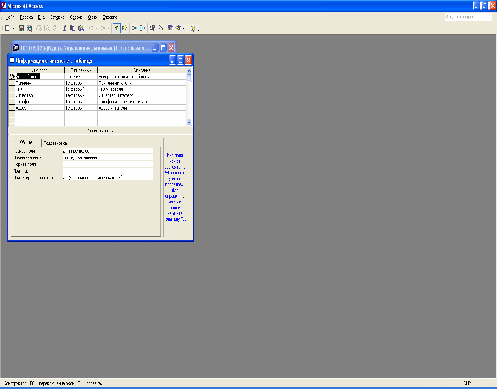This screenshot has width=498, height=390.
Task: Open the Справка menu
Action: point(110,17)
